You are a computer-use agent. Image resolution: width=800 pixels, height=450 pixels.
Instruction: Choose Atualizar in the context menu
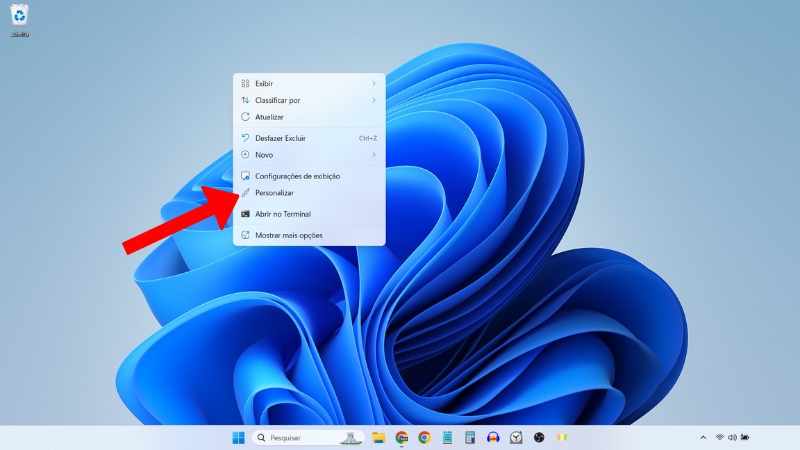pos(269,117)
